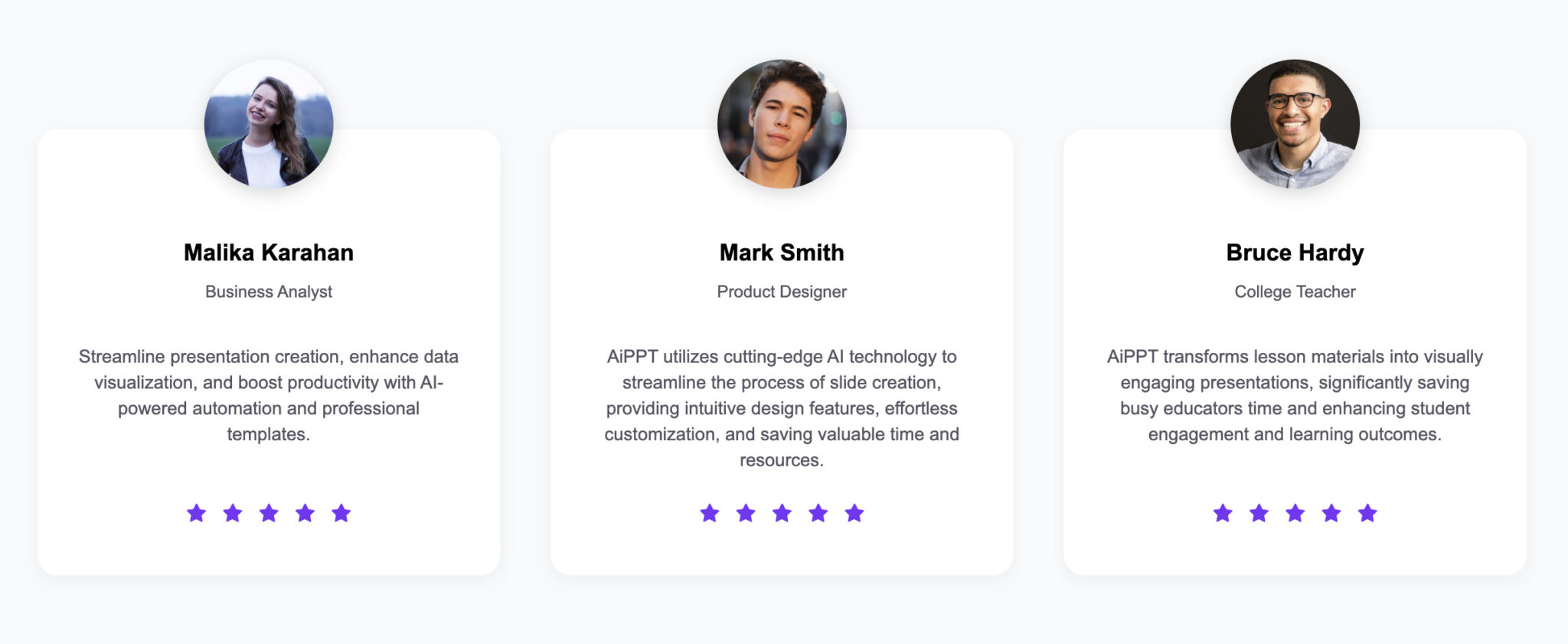The image size is (1568, 644).
Task: Click fifth star under Malika Karahan's review
Action: coord(341,513)
